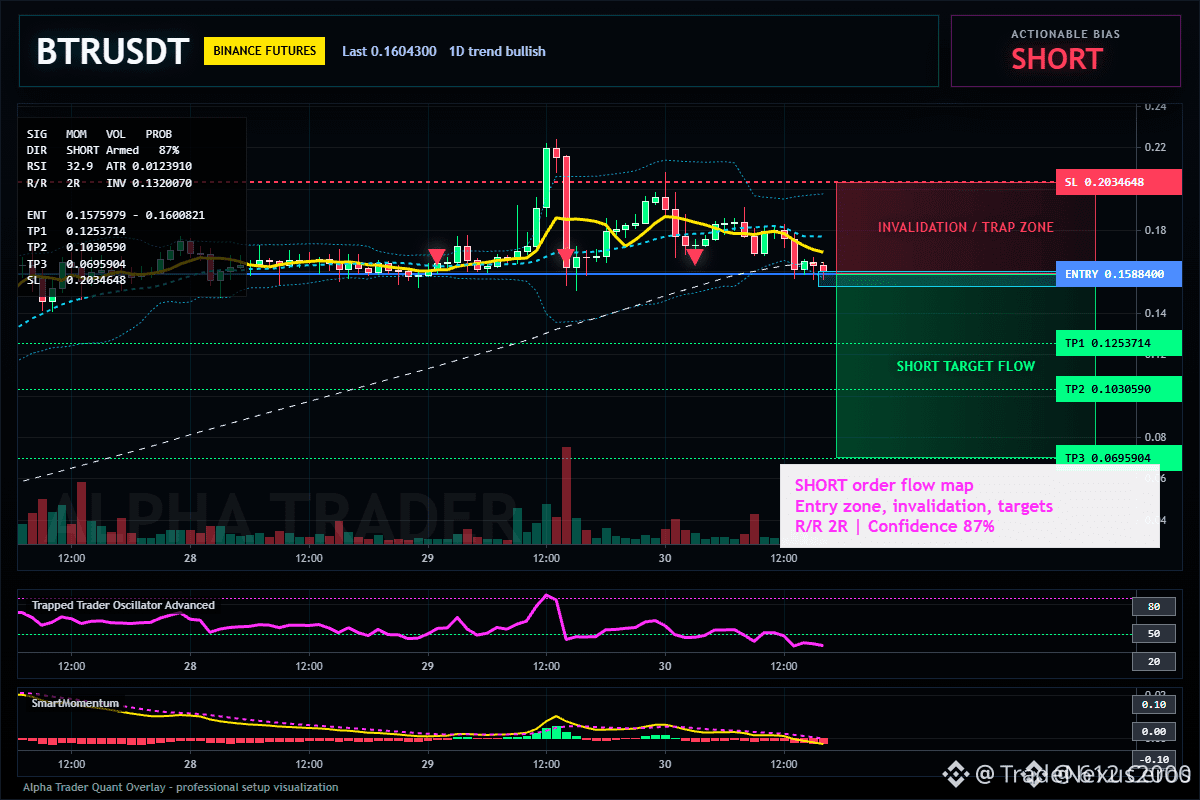Click the R/R 2R | Confidence 87% annotation line
The image size is (1200, 800).
(x=894, y=526)
